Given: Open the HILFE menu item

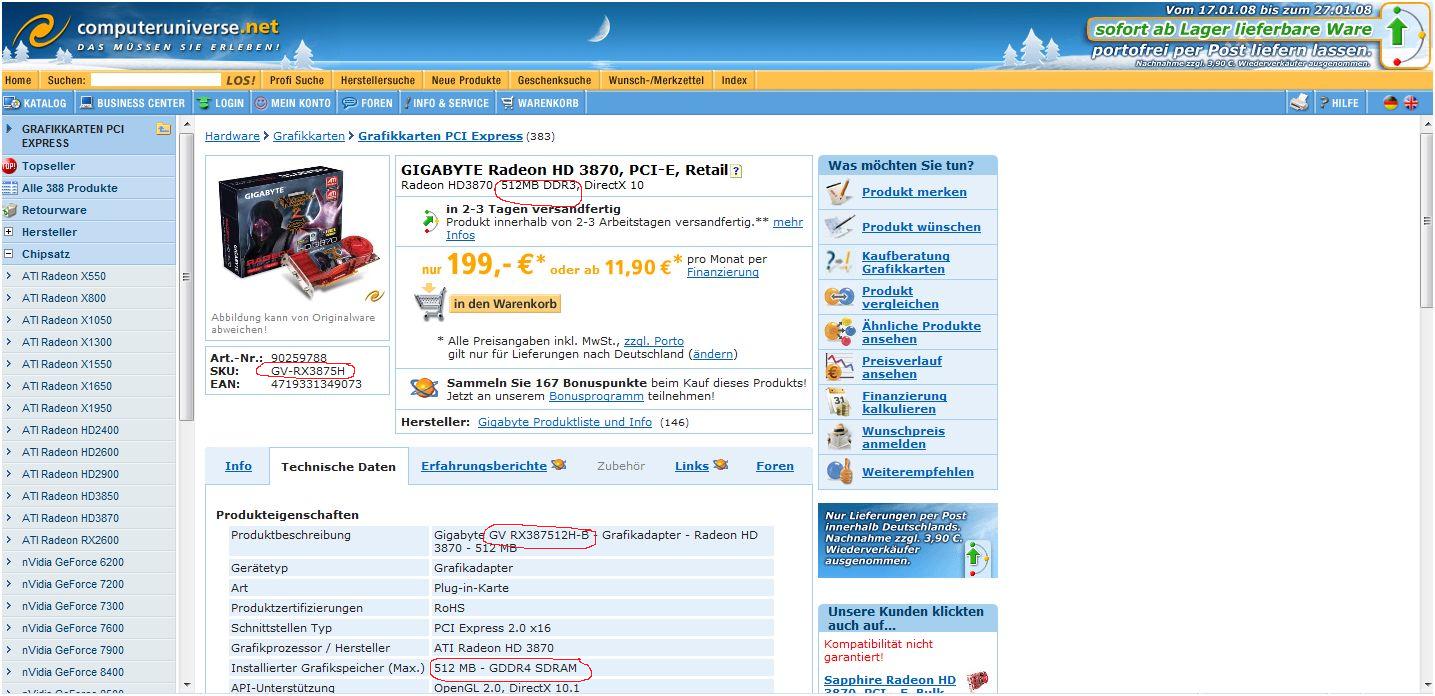Looking at the screenshot, I should [x=1339, y=102].
